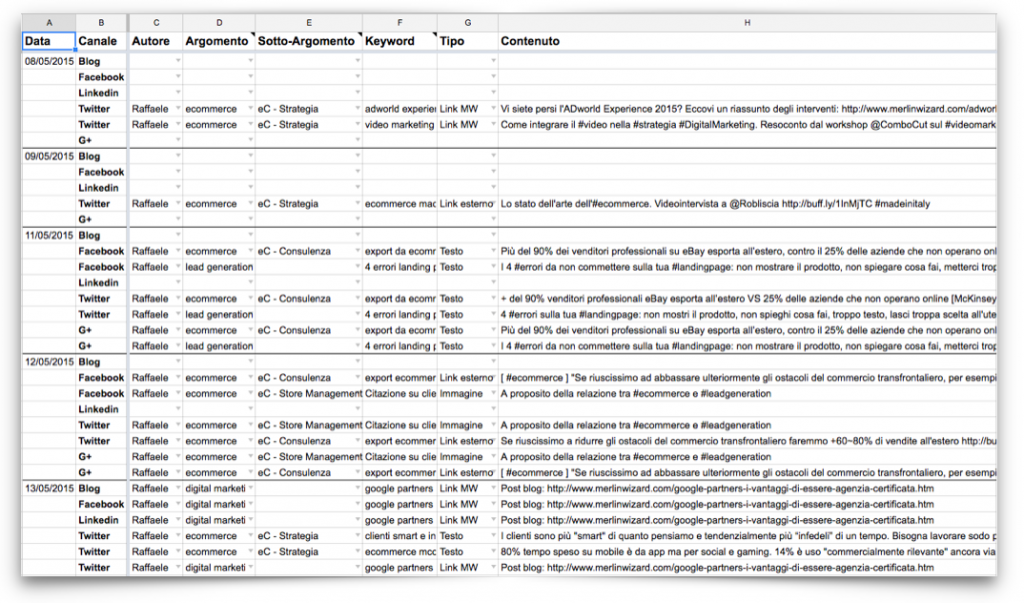Screen dimensions: 1024x603
Task: Select the column H header
Action: tap(746, 22)
